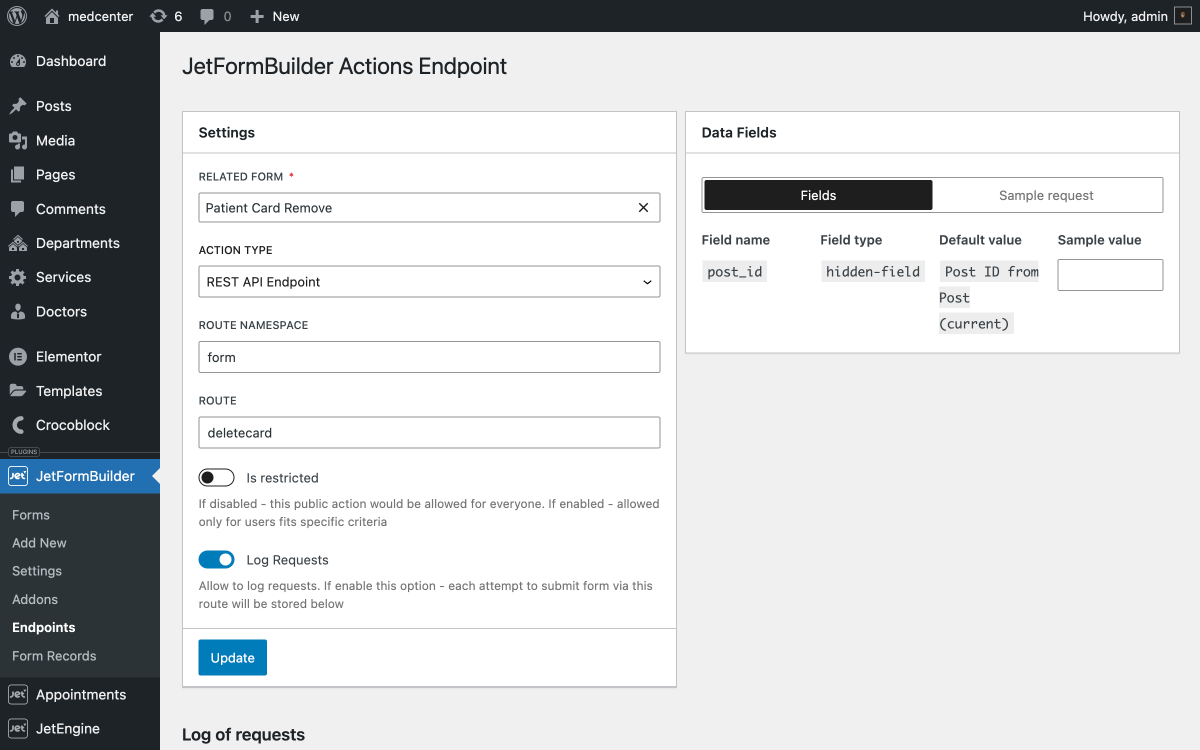The width and height of the screenshot is (1200, 750).
Task: Switch to the Sample request tab
Action: tap(1047, 194)
